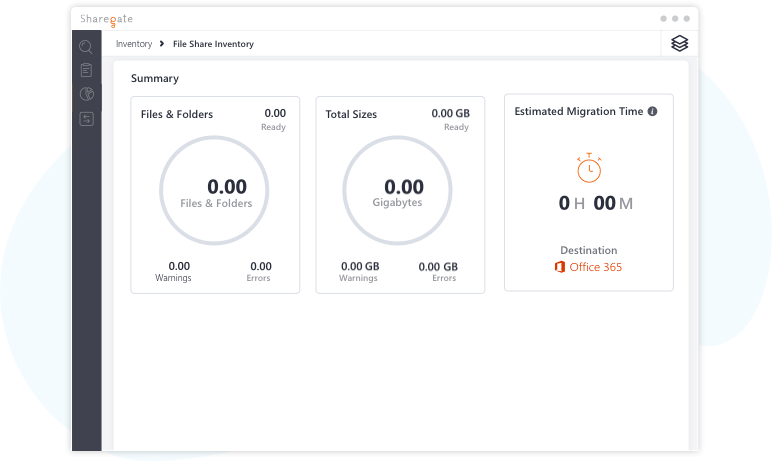This screenshot has height=461, width=772.
Task: Click the stacked layers icon
Action: (679, 43)
